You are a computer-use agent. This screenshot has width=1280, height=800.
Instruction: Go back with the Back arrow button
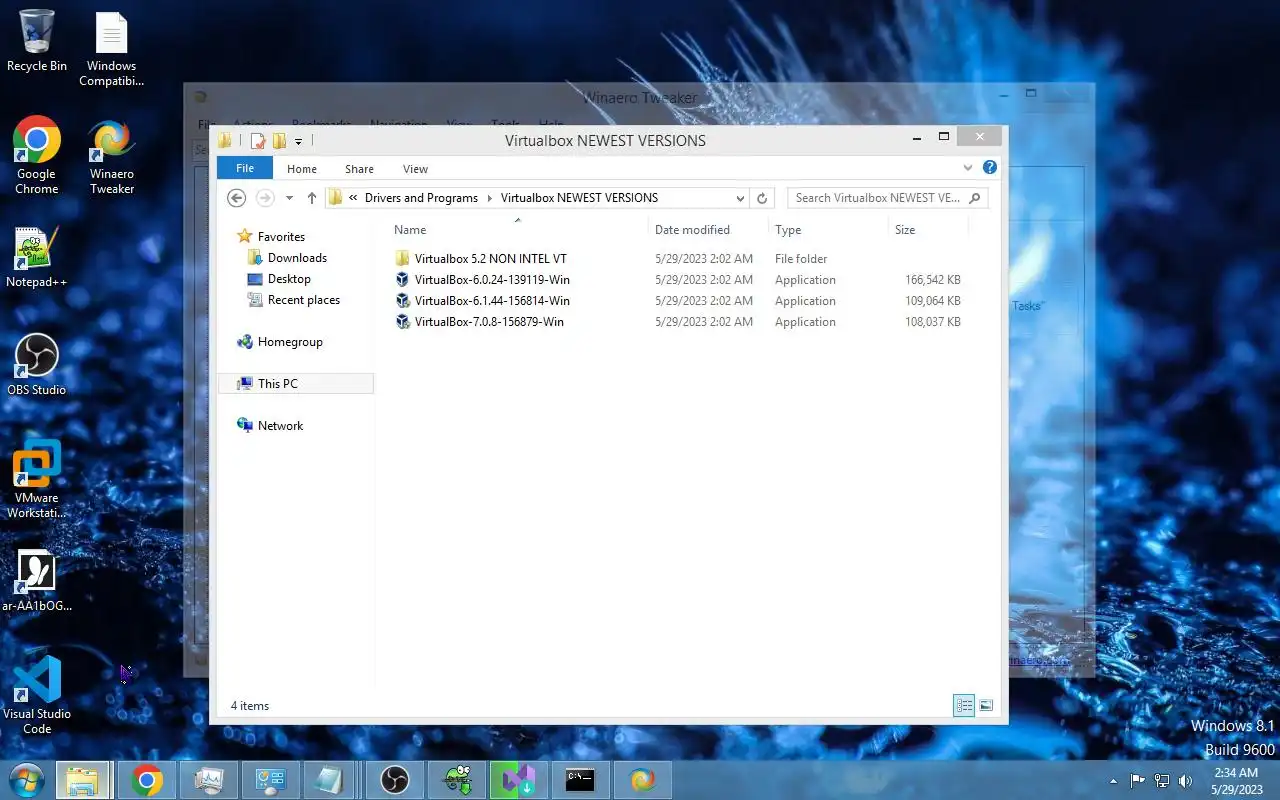click(237, 198)
